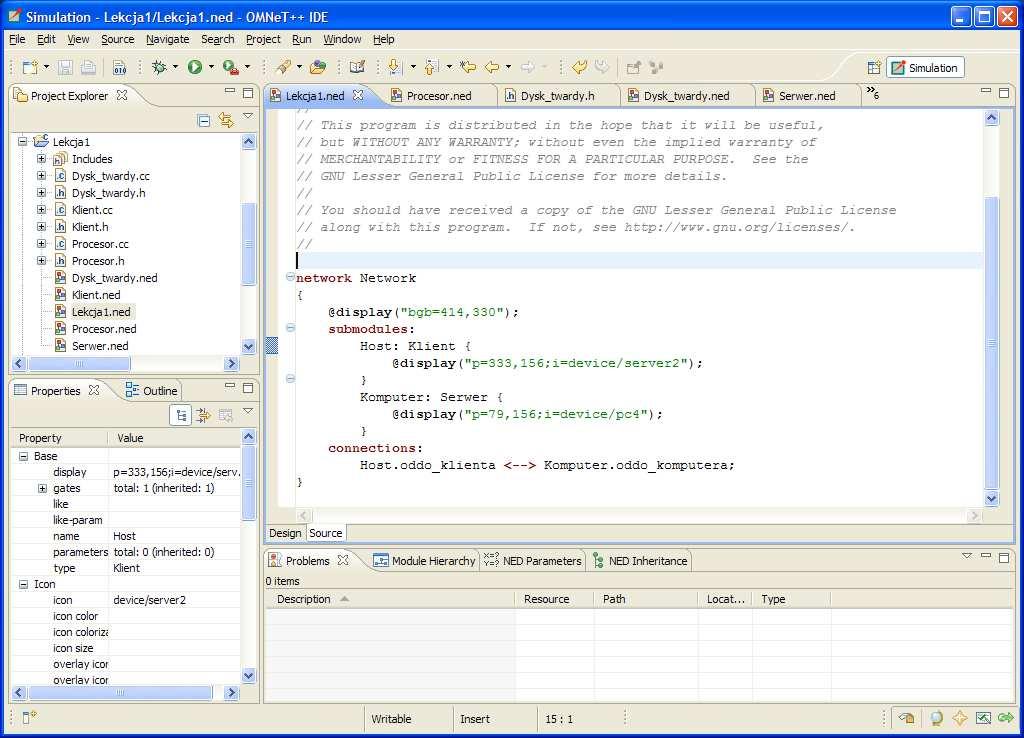Toggle Show Categories in Properties view

pyautogui.click(x=181, y=415)
